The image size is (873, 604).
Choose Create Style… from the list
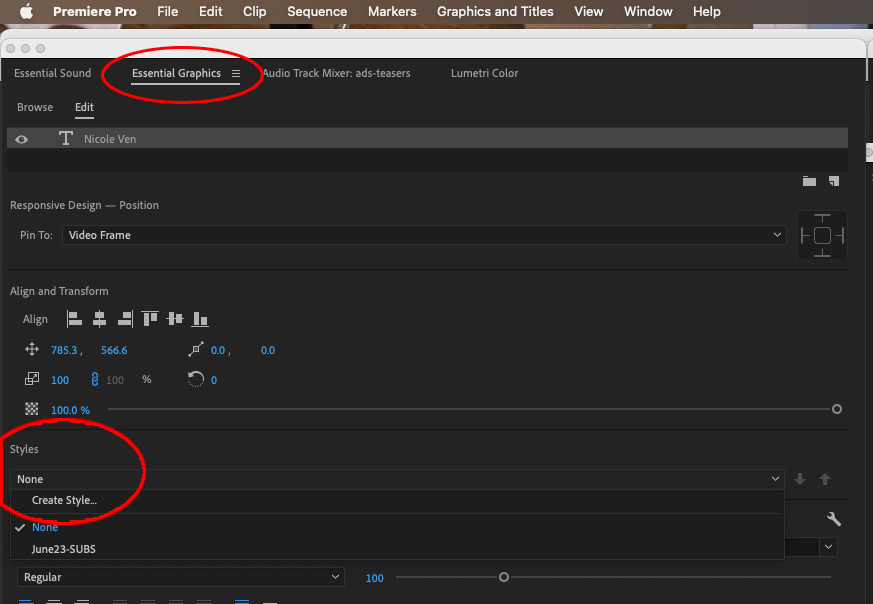pyautogui.click(x=64, y=500)
